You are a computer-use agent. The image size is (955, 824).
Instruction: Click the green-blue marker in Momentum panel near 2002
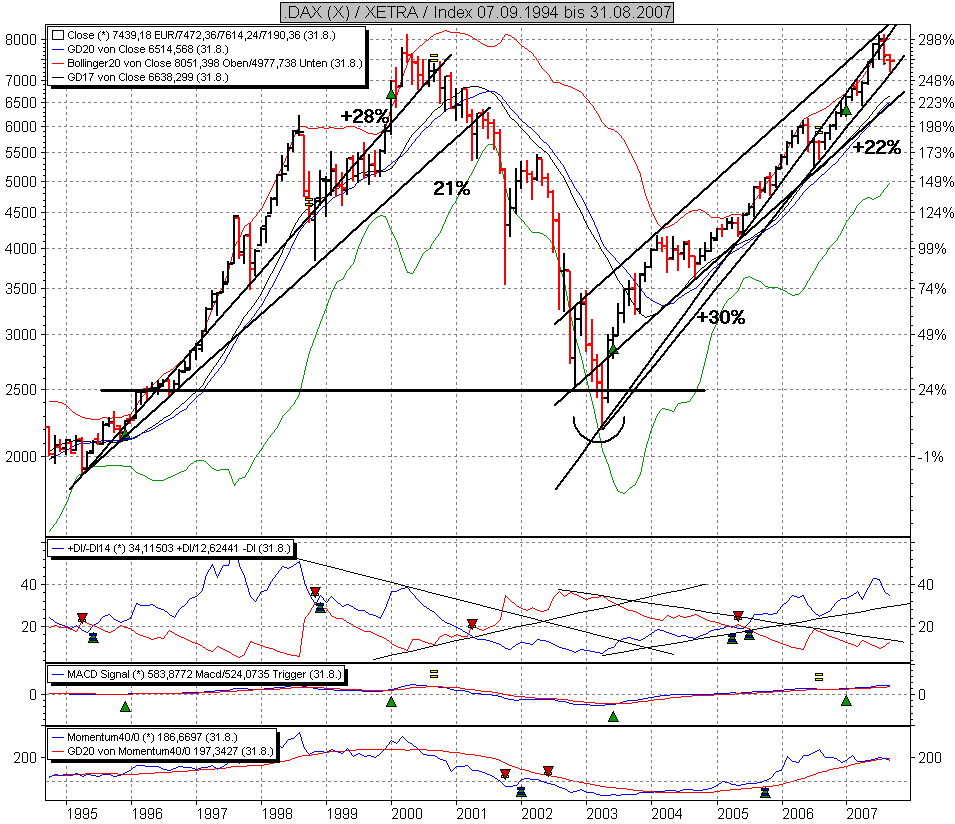(x=521, y=792)
